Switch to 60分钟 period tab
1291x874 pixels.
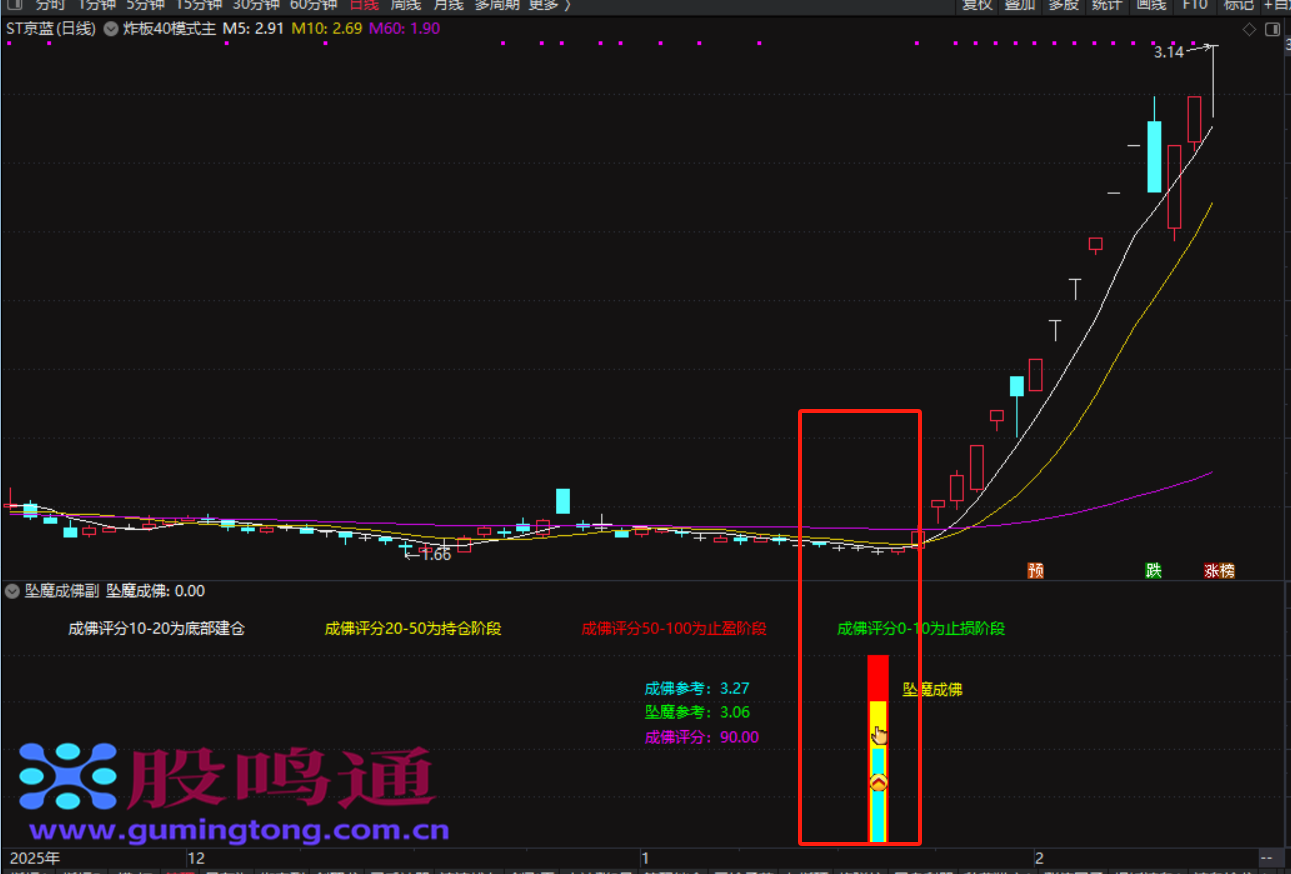pyautogui.click(x=313, y=5)
